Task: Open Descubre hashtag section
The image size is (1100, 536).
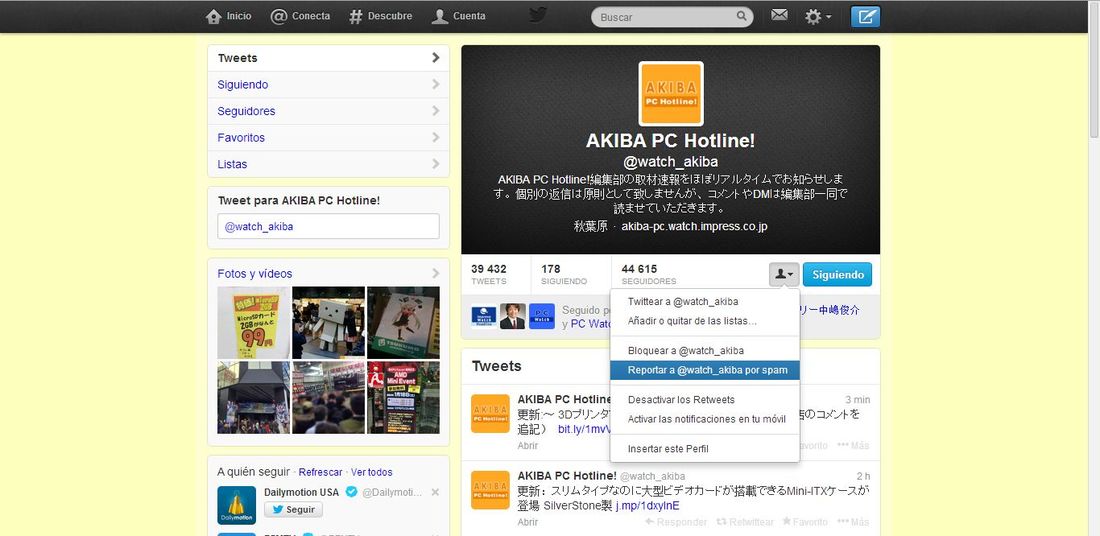Action: point(381,16)
